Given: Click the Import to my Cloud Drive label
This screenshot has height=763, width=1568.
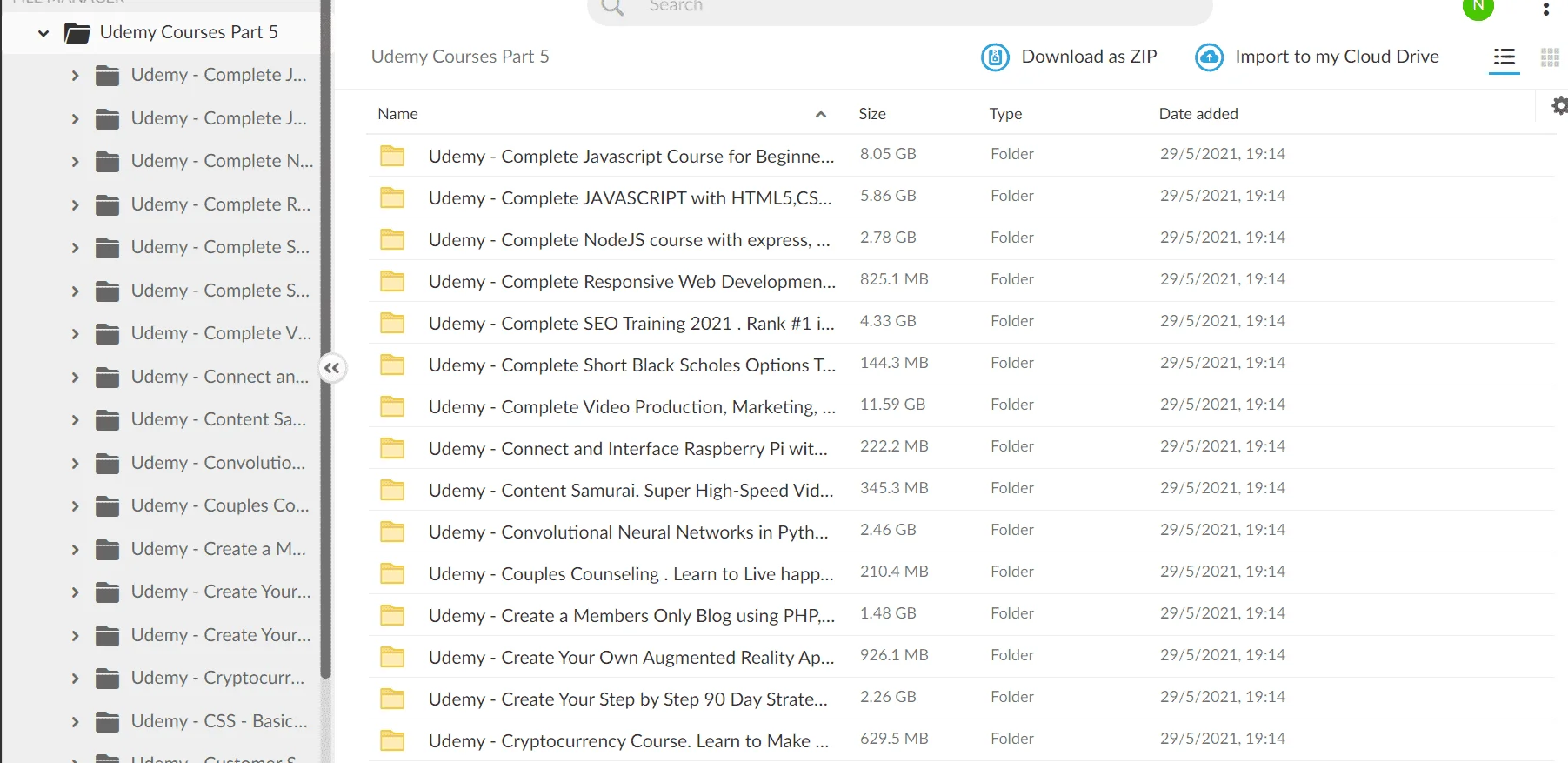Looking at the screenshot, I should (1337, 57).
